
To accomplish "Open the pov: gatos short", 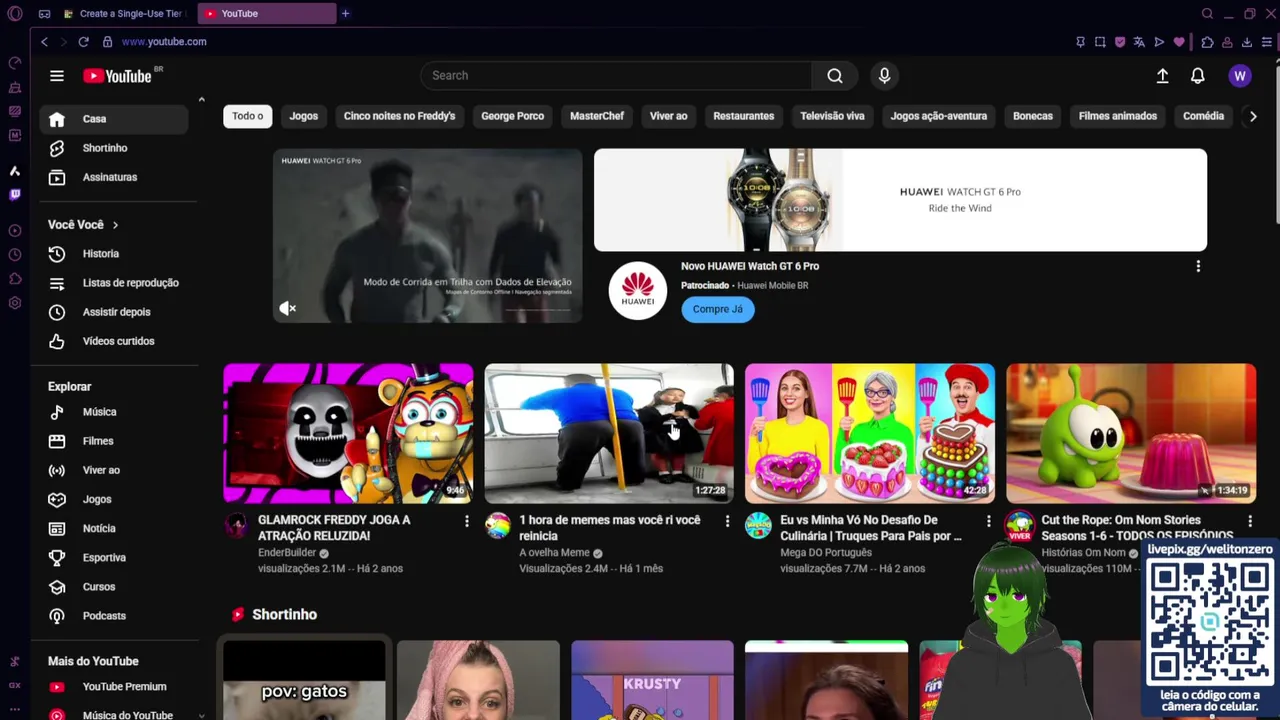I will tap(304, 680).
